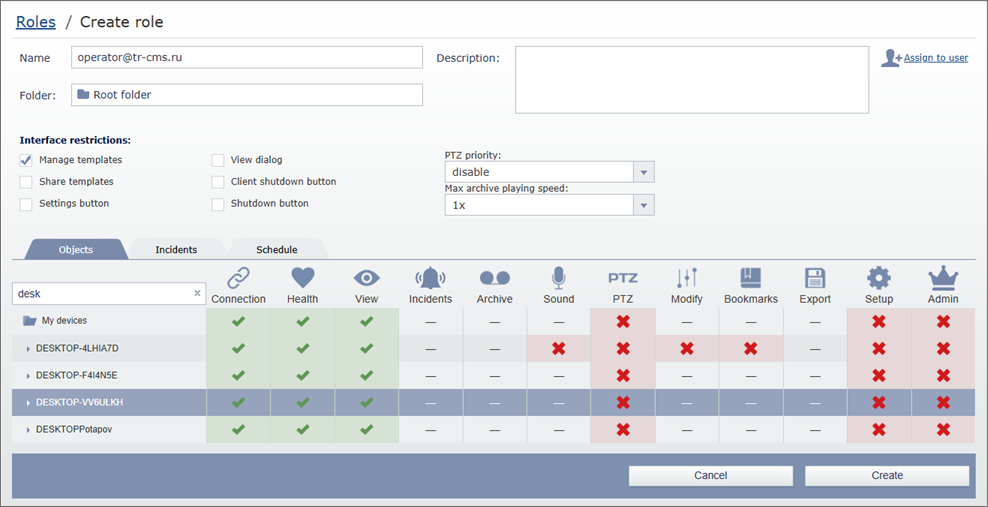Click the View eye column icon
The width and height of the screenshot is (988, 507).
tap(366, 278)
